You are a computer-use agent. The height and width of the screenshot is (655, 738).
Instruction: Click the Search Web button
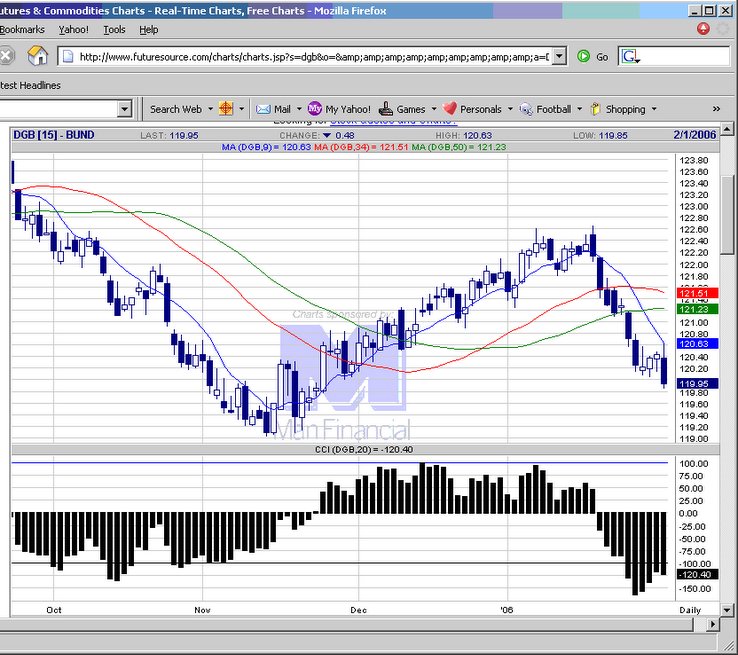(x=176, y=109)
